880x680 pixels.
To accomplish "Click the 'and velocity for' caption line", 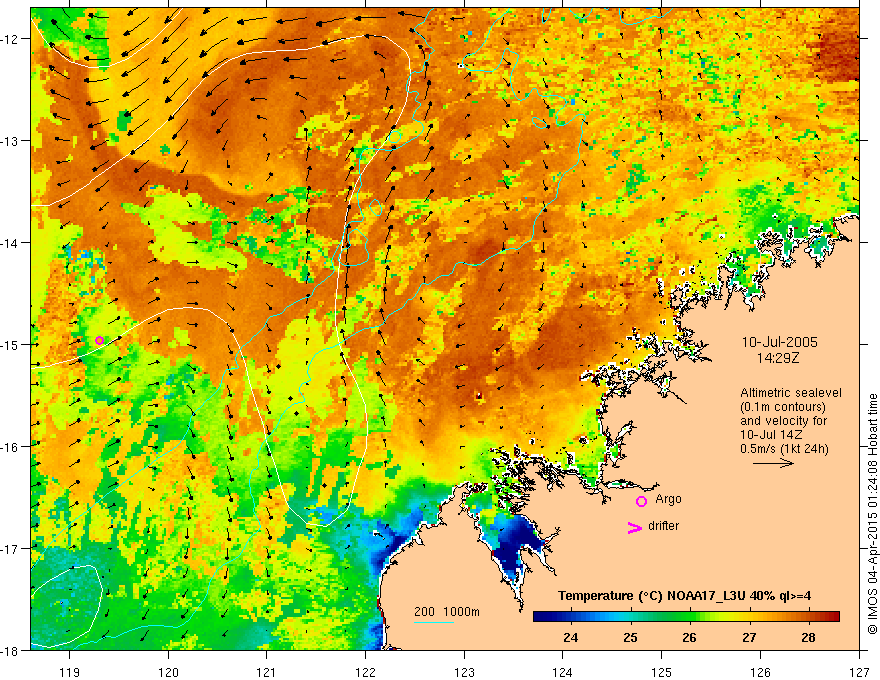I will 783,421.
